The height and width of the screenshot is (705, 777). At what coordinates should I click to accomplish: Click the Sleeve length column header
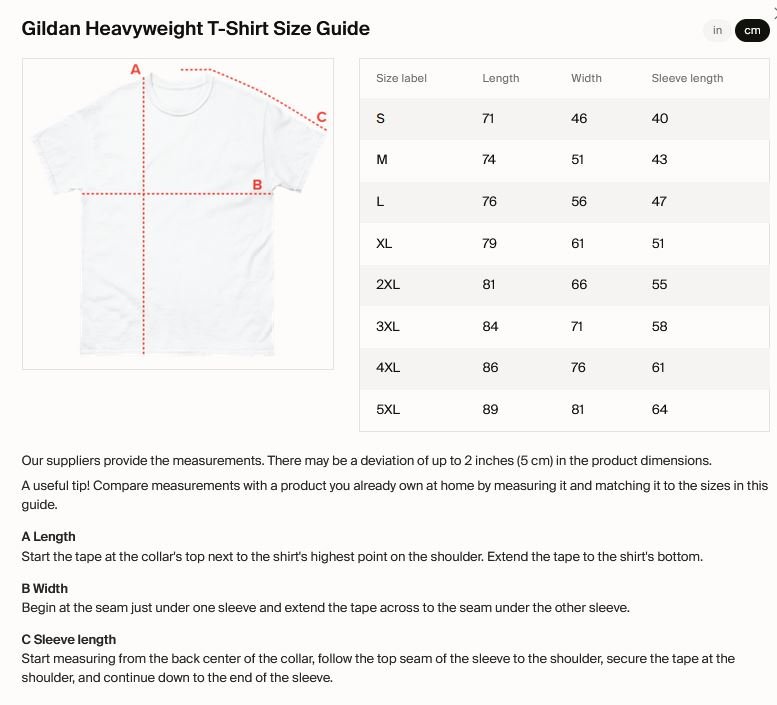pos(687,78)
